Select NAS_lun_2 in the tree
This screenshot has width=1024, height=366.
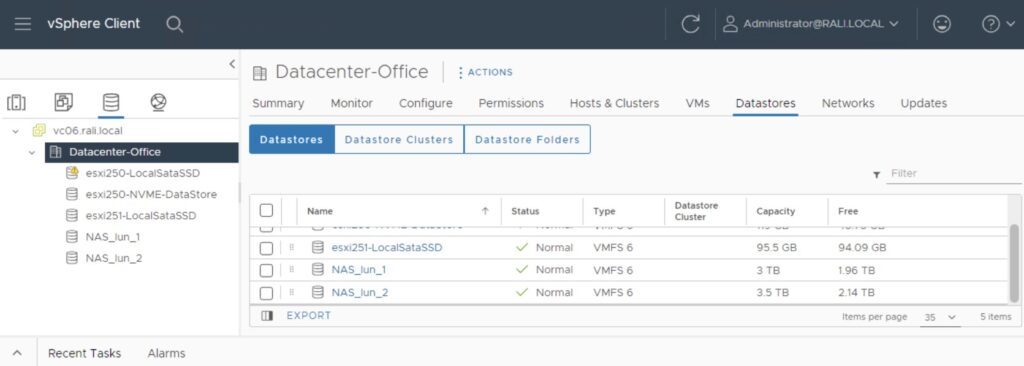pos(114,258)
